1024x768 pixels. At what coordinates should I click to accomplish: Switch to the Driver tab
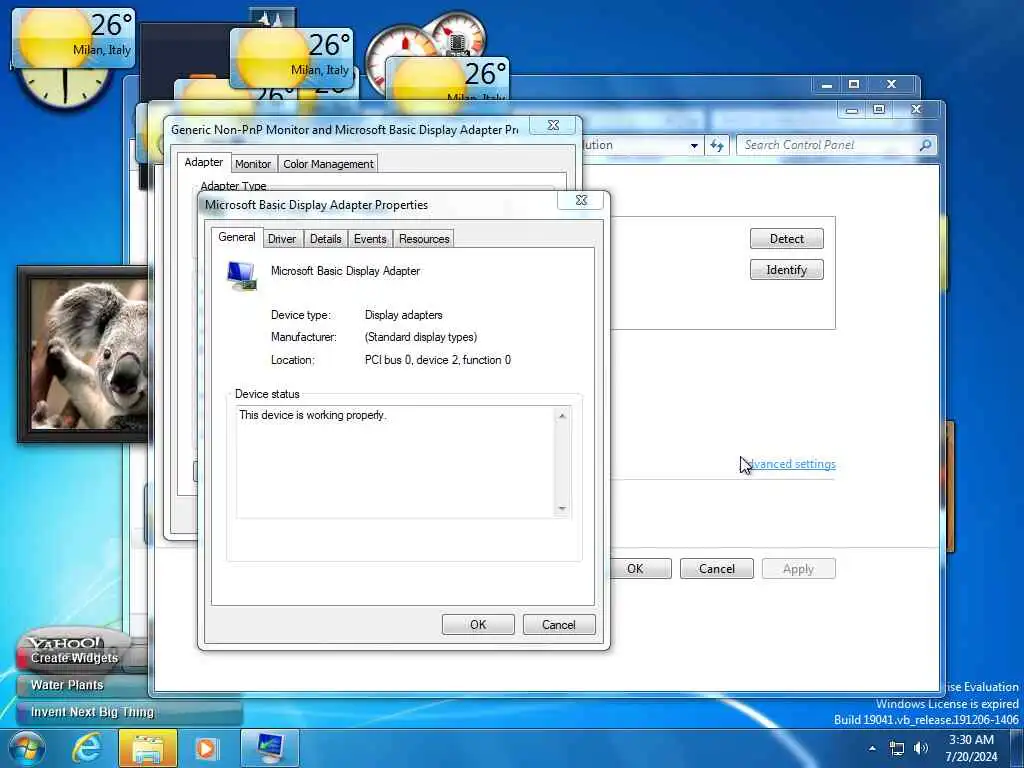pos(281,239)
